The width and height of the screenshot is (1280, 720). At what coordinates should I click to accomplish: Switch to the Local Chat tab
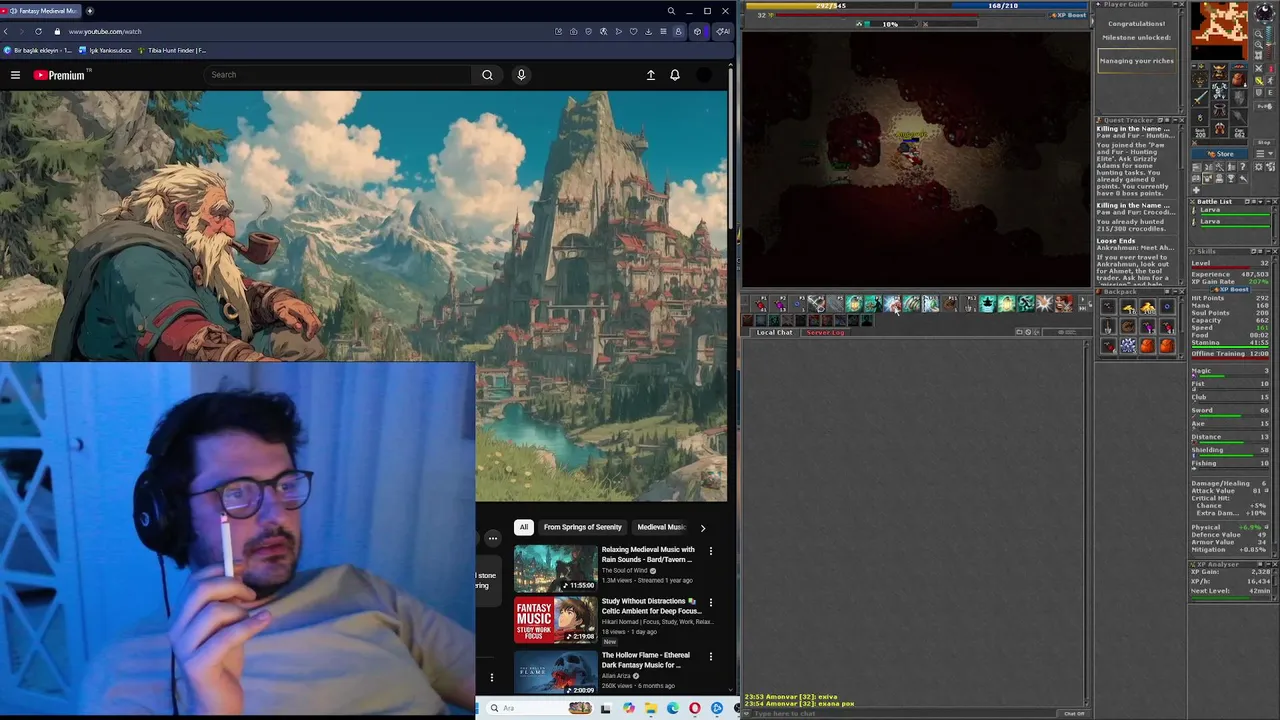[775, 332]
